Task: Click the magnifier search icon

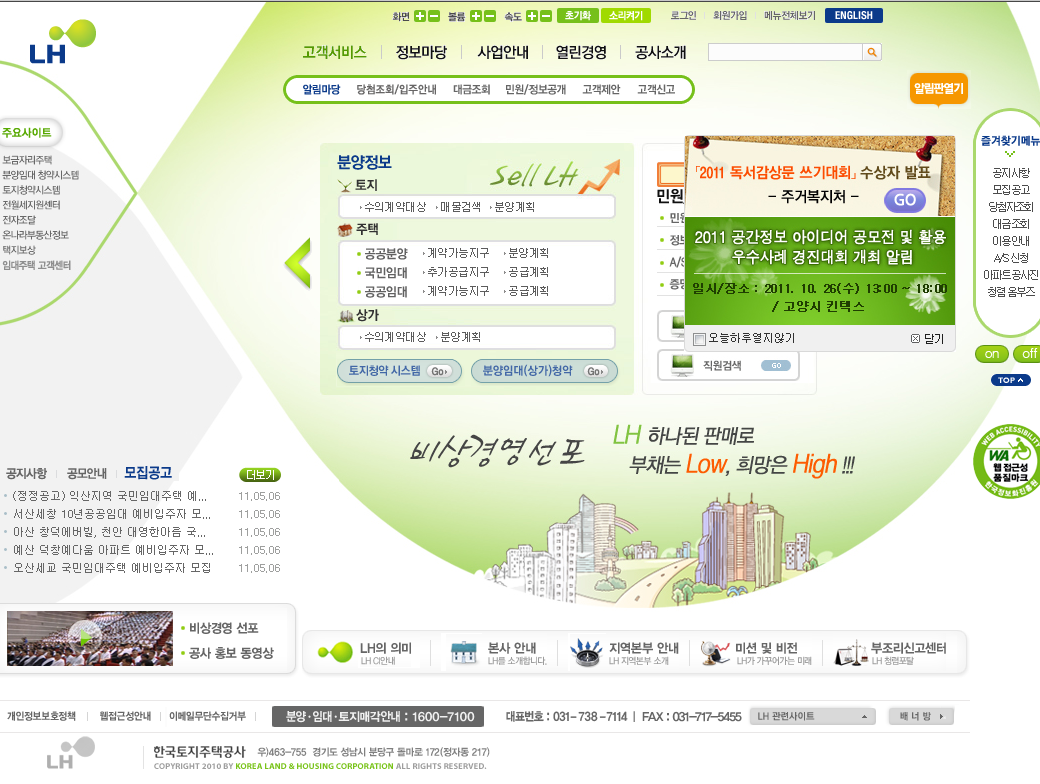Action: [x=872, y=52]
